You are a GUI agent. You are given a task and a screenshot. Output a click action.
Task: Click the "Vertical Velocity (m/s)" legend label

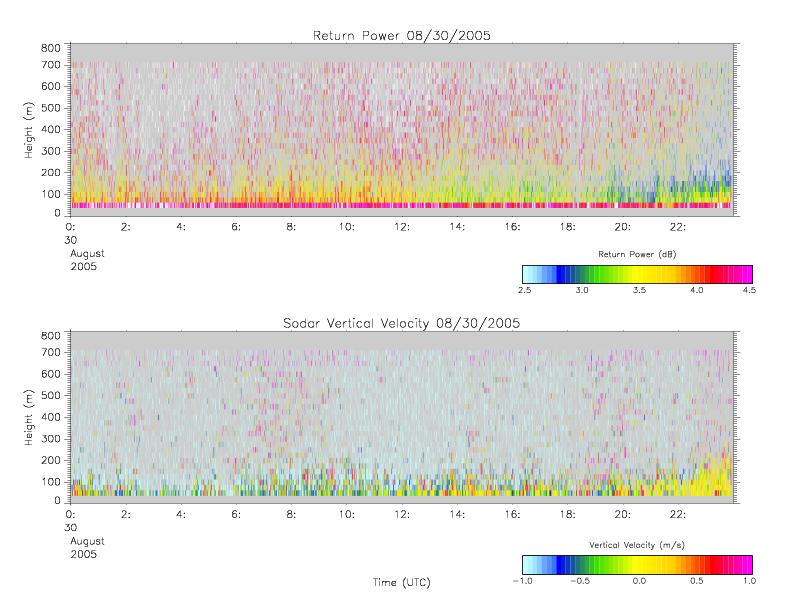point(637,545)
